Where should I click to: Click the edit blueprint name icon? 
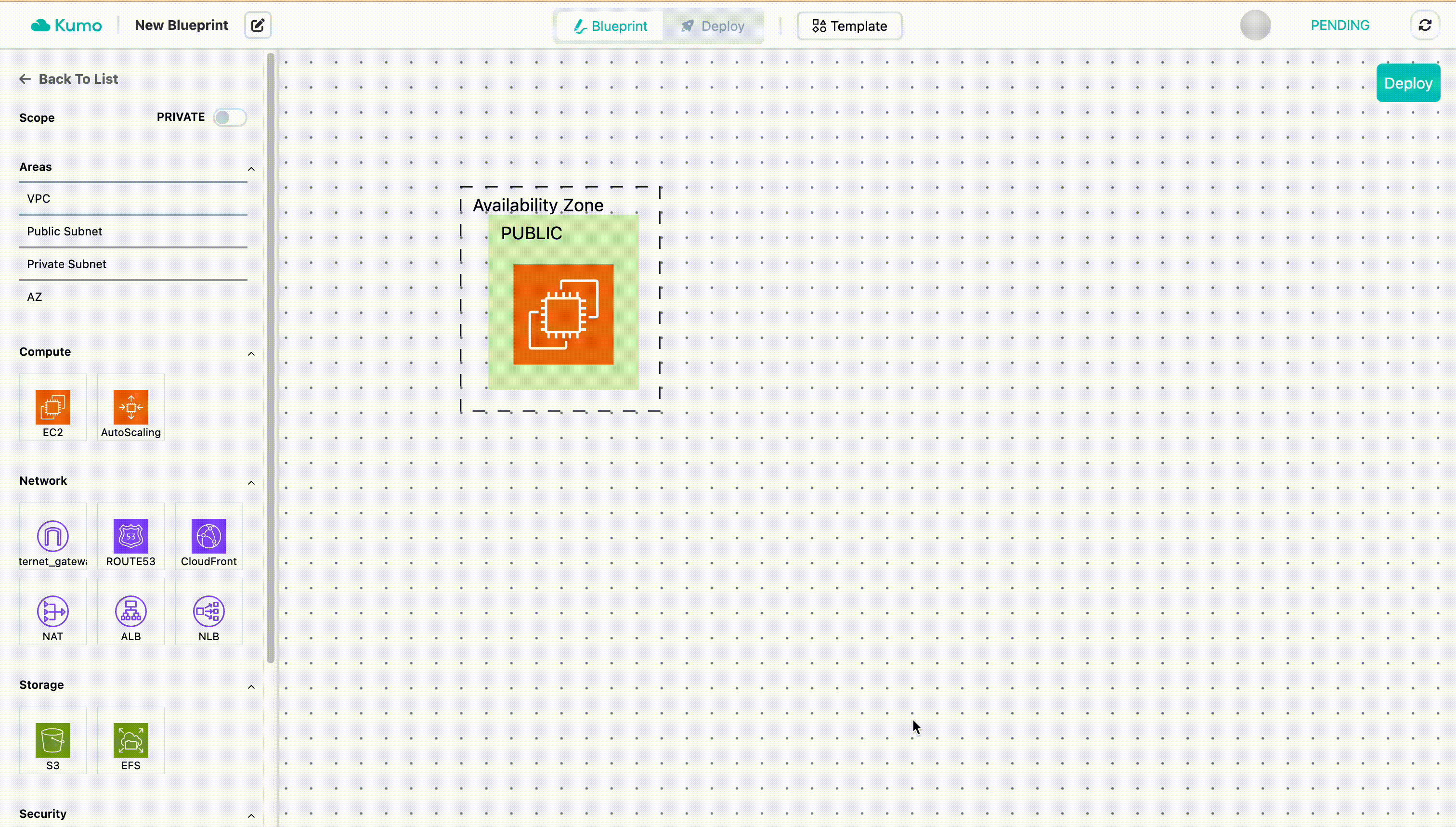(x=258, y=26)
